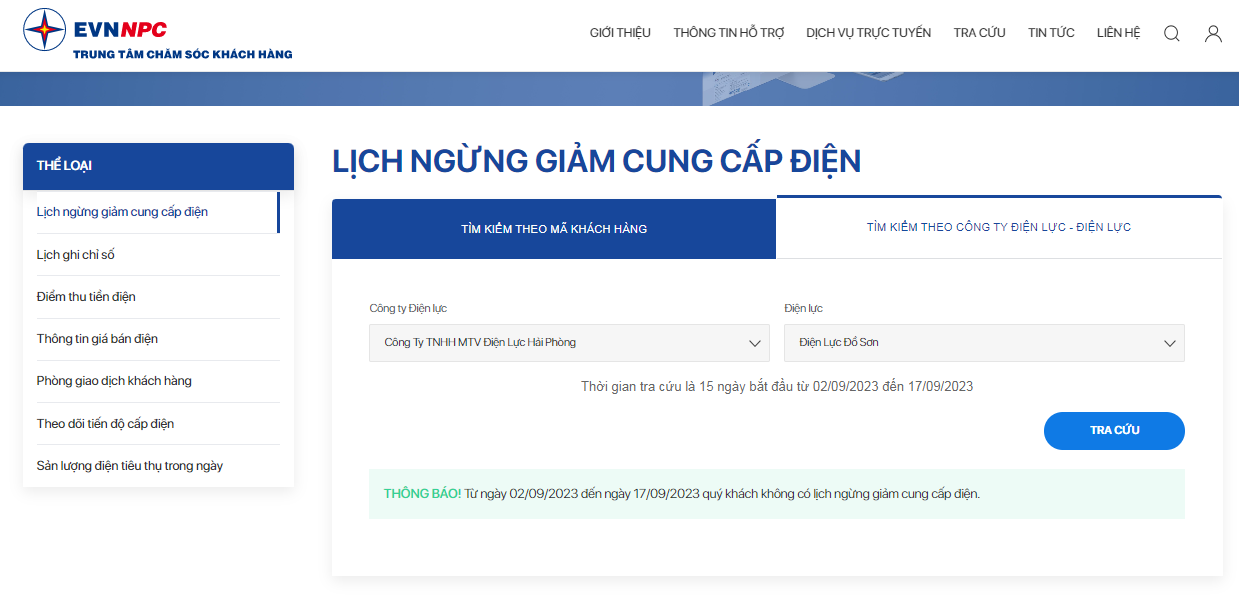Click the THỂ LOẠI sidebar header
Viewport: 1239px width, 597px height.
pyautogui.click(x=158, y=166)
